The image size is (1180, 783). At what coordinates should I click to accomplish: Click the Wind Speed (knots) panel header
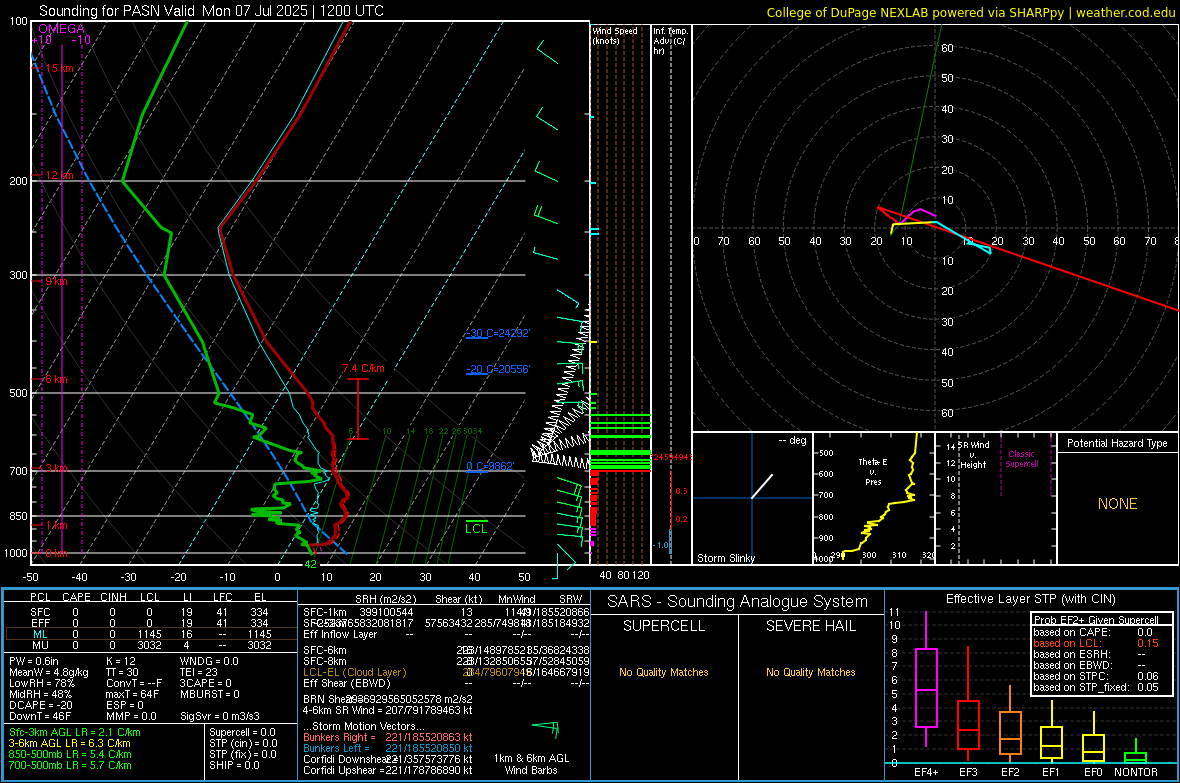click(x=615, y=35)
